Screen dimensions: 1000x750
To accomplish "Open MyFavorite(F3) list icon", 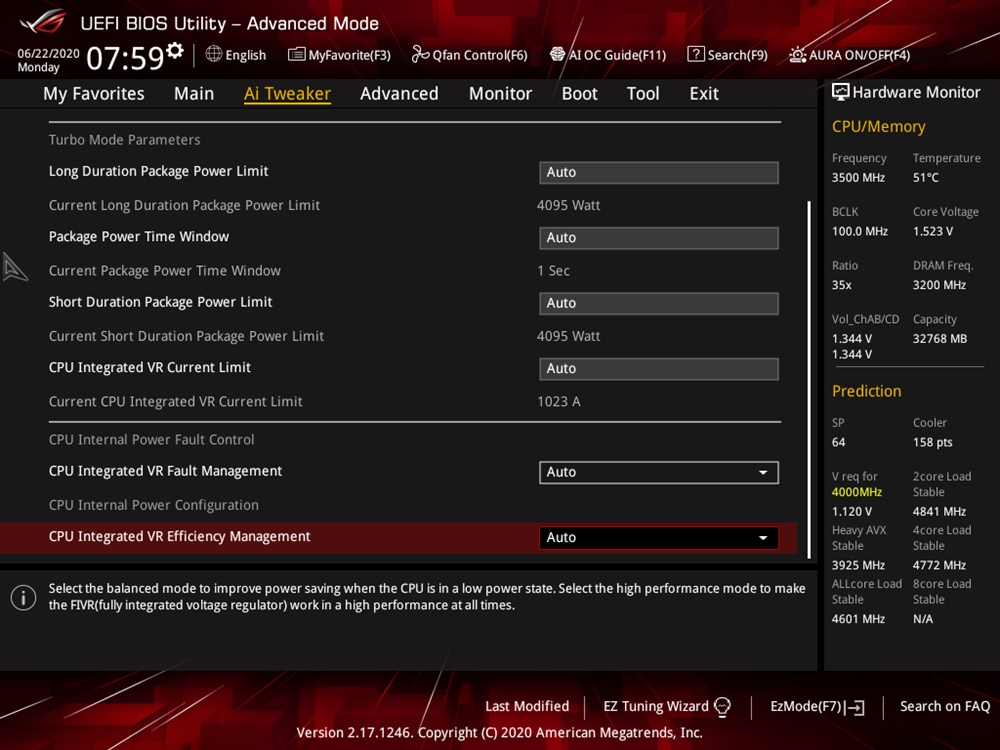I will [x=296, y=55].
